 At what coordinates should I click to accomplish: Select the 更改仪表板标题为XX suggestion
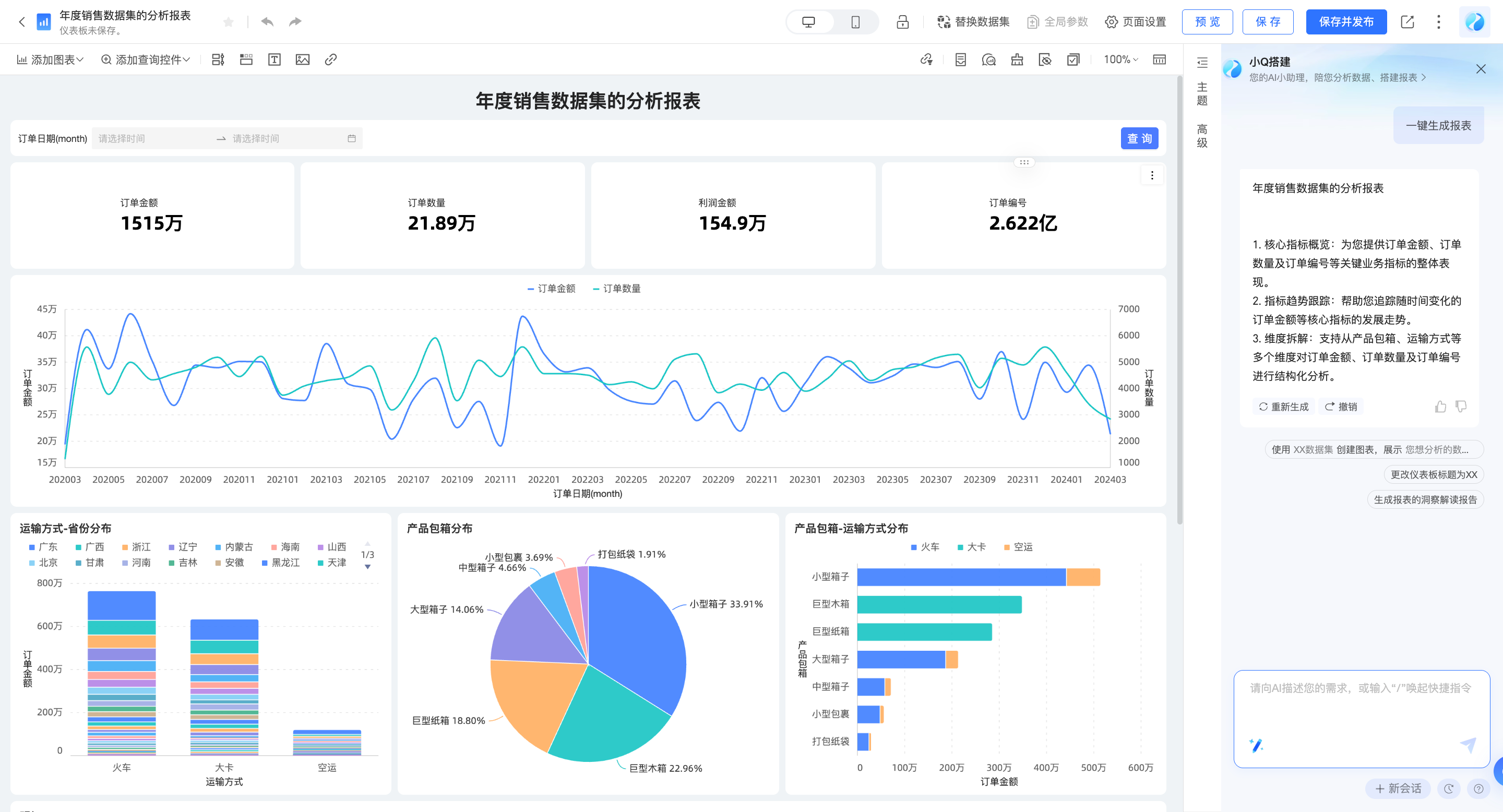[x=1434, y=475]
